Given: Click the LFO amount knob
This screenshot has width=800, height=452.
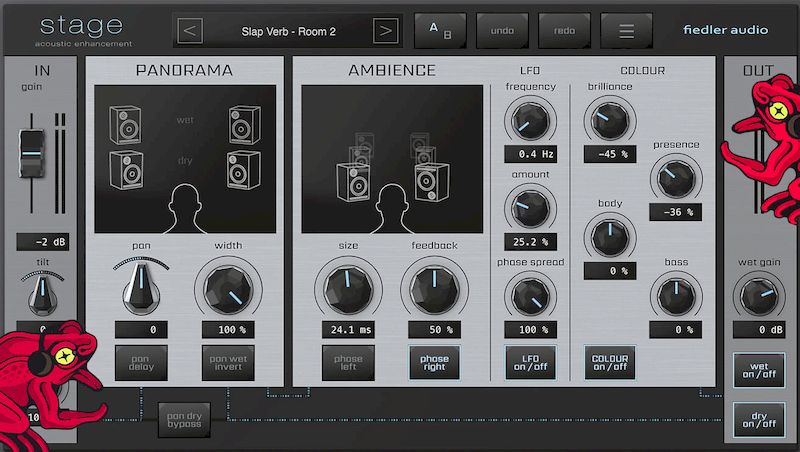Looking at the screenshot, I should (531, 209).
